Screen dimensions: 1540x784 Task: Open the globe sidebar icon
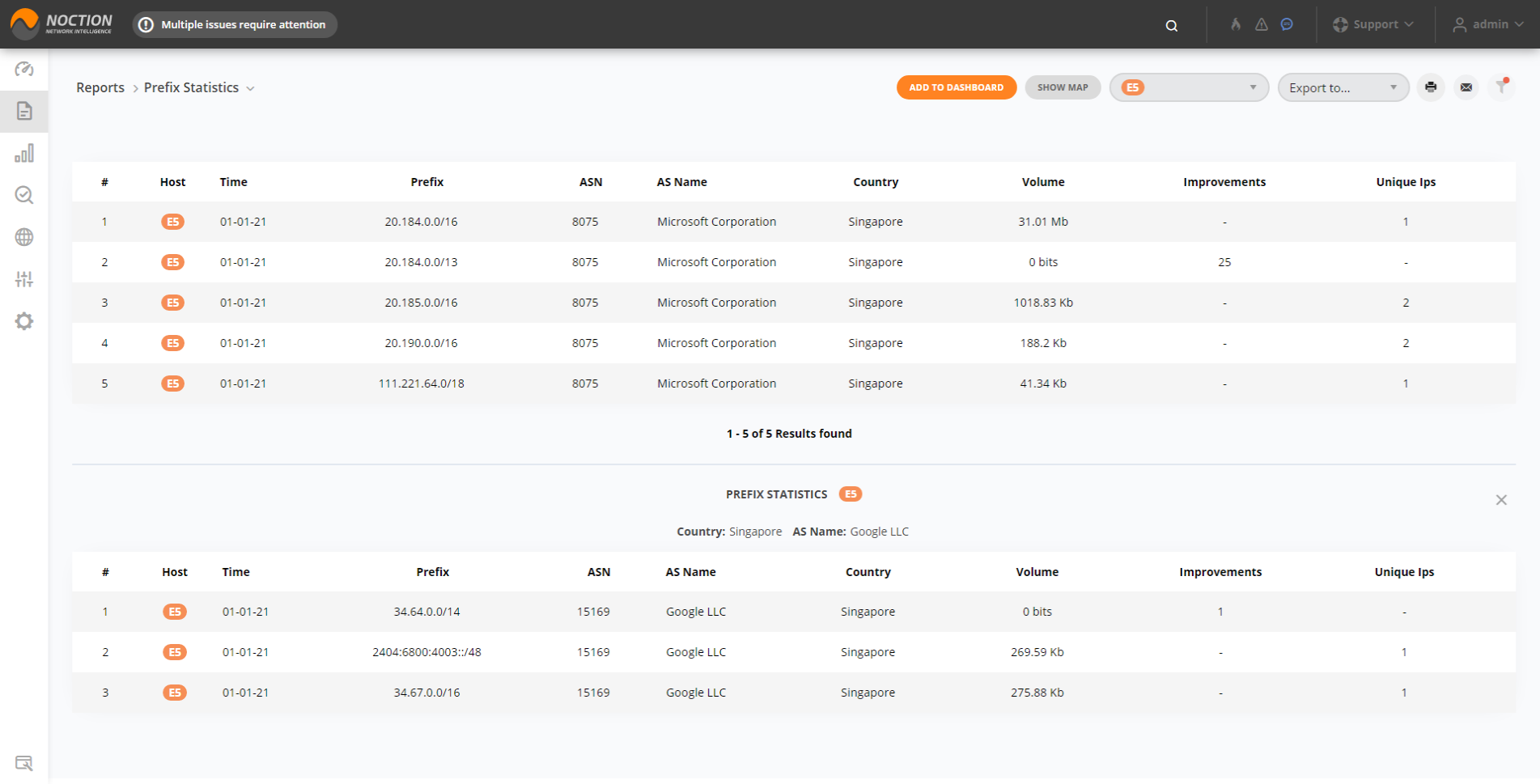[24, 237]
